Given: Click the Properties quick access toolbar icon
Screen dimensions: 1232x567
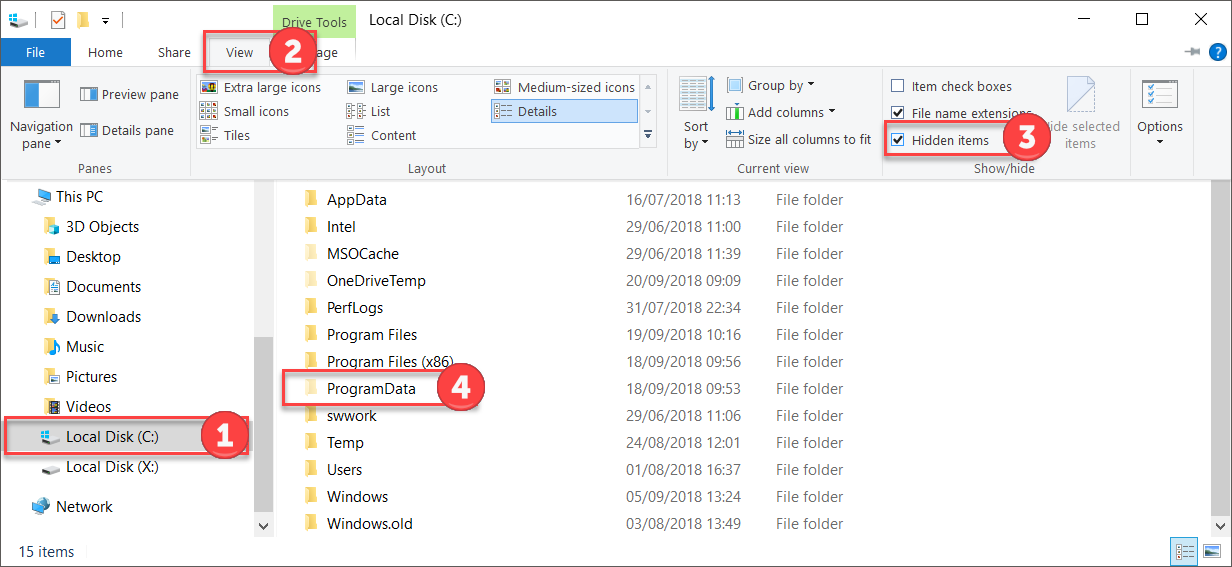Looking at the screenshot, I should point(57,20).
